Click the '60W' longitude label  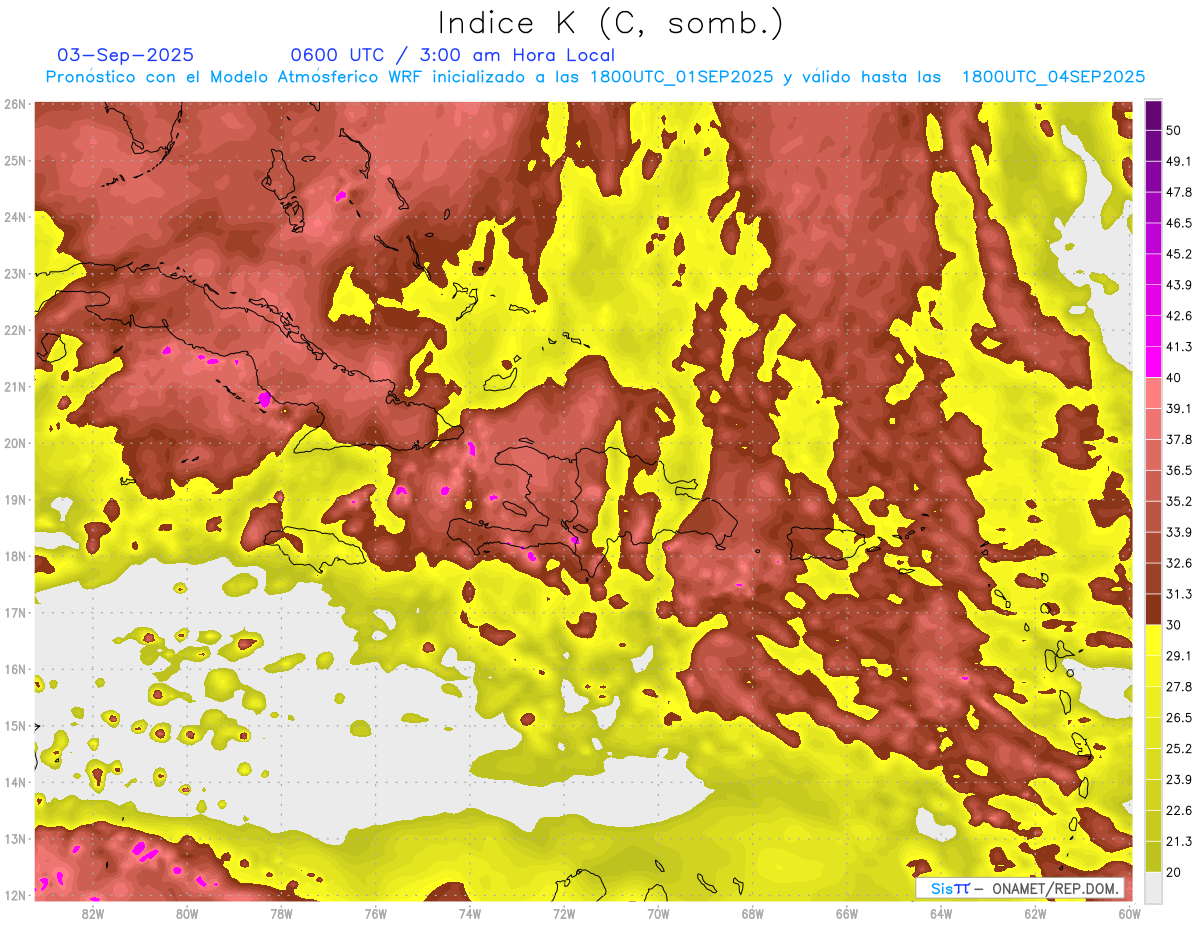click(x=1129, y=913)
